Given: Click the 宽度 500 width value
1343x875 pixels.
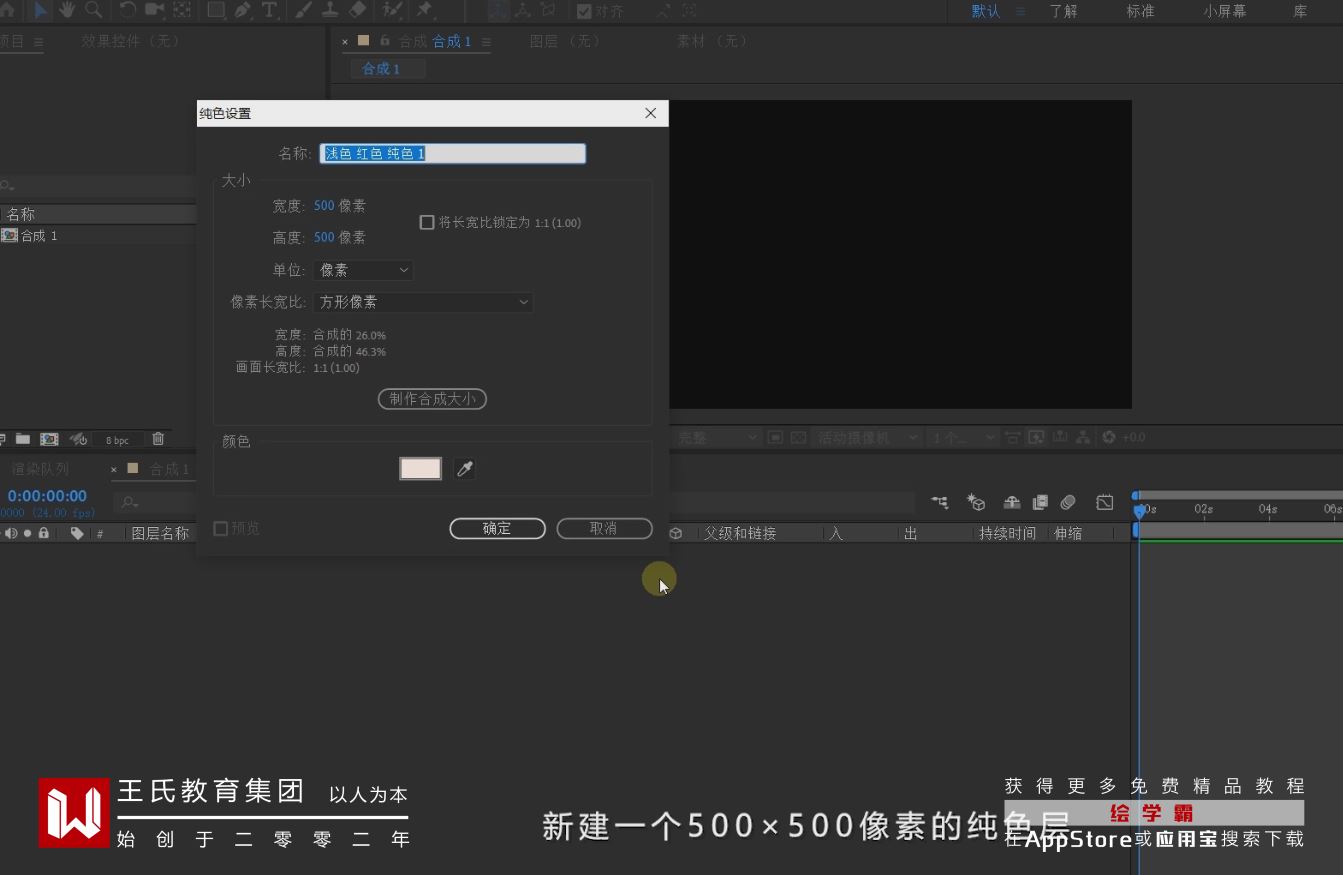Looking at the screenshot, I should (324, 206).
